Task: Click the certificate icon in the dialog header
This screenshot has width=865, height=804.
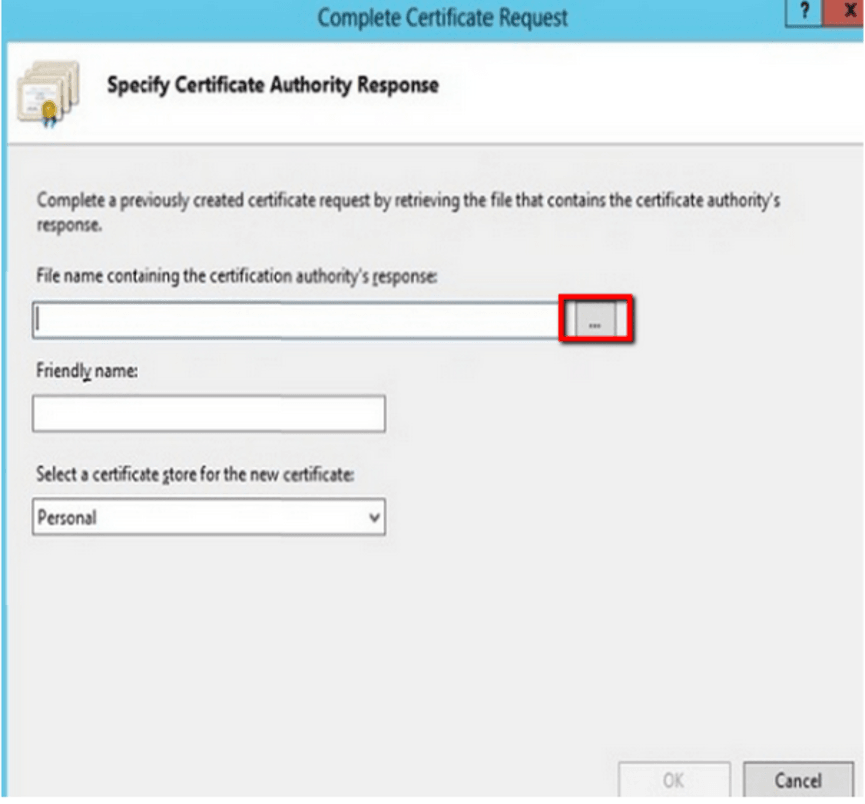Action: tap(48, 94)
